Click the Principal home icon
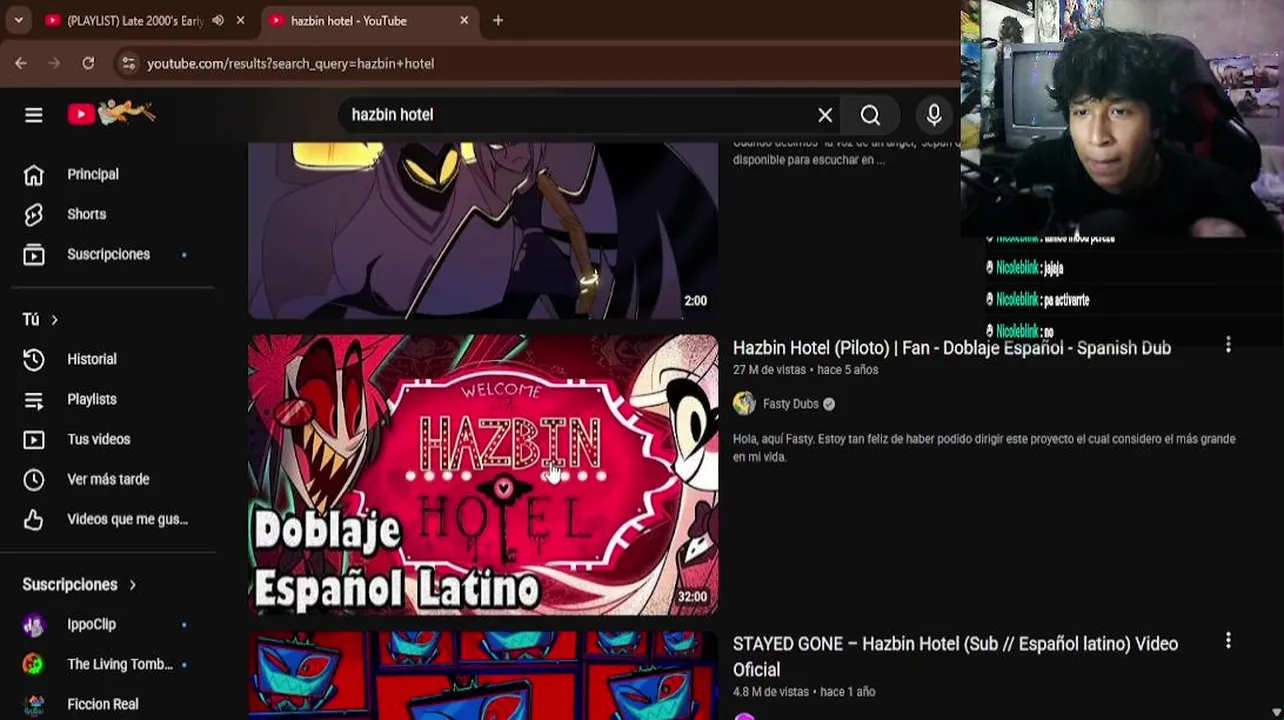Image resolution: width=1284 pixels, height=720 pixels. pos(34,175)
